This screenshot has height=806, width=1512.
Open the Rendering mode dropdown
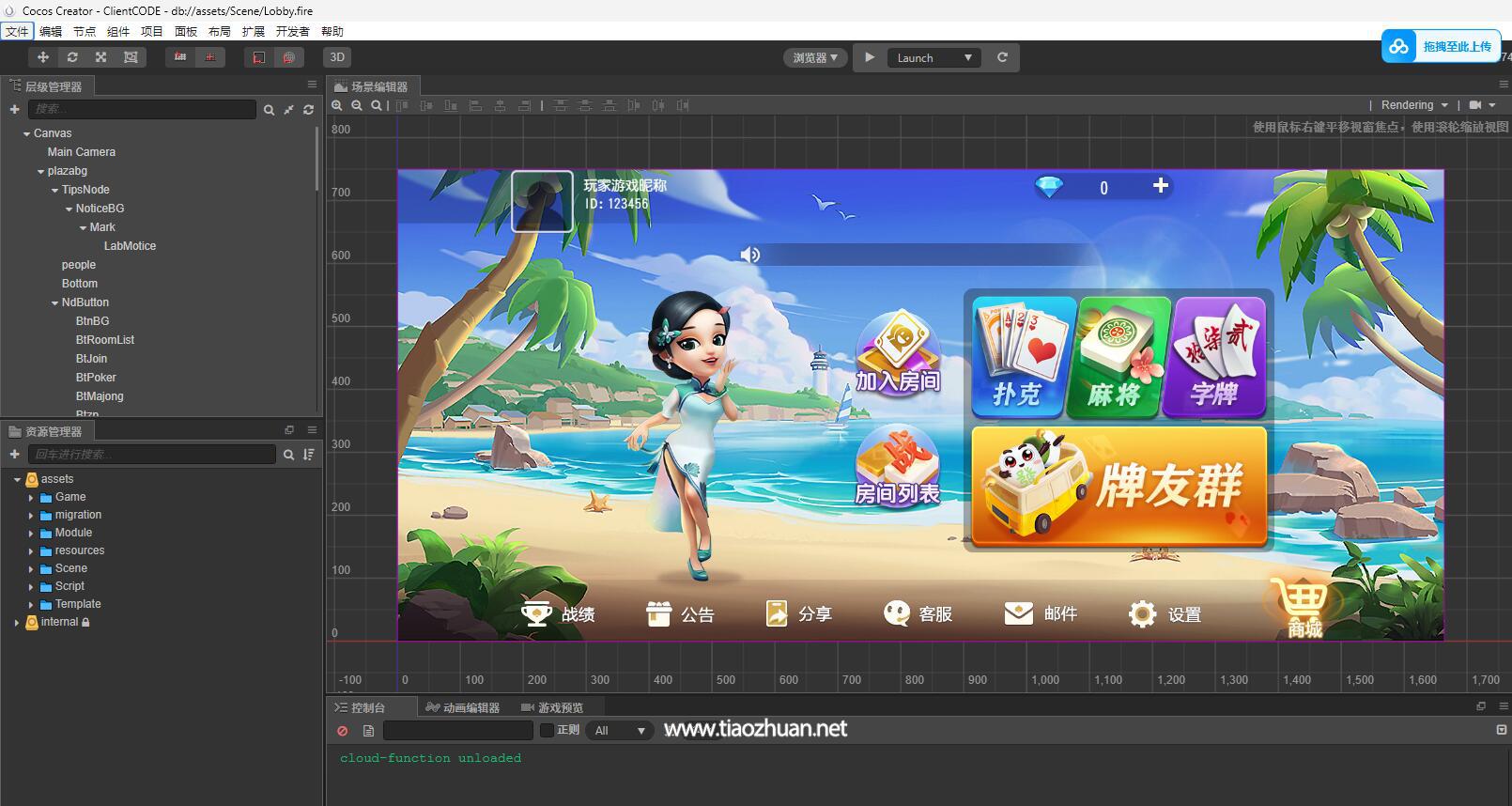coord(1414,105)
